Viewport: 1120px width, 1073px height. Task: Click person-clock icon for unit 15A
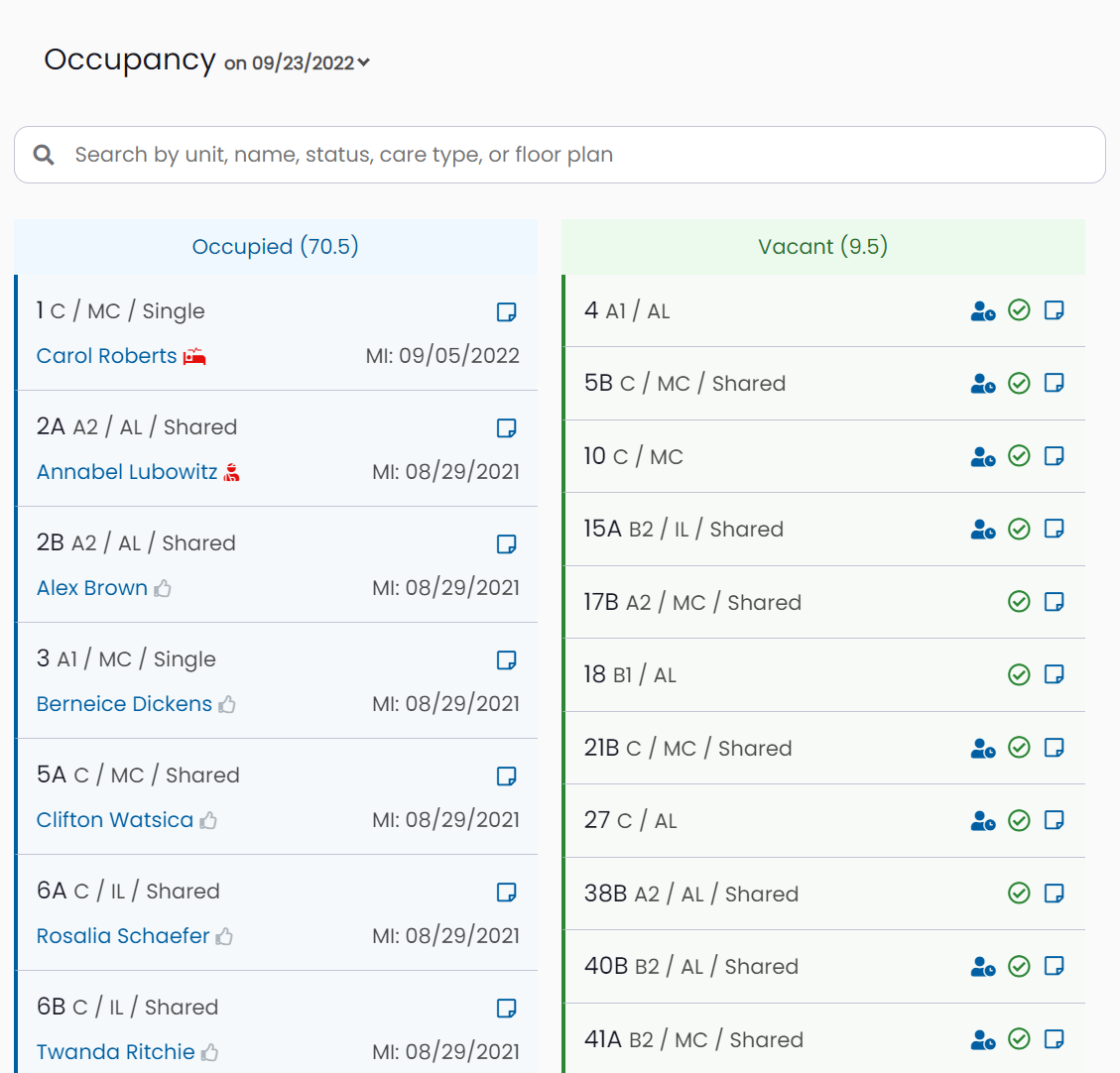983,530
